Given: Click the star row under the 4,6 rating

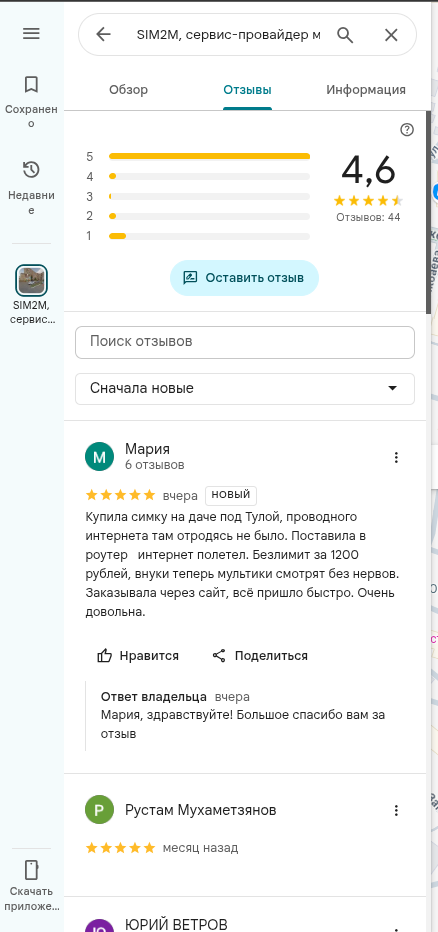Looking at the screenshot, I should pos(368,200).
